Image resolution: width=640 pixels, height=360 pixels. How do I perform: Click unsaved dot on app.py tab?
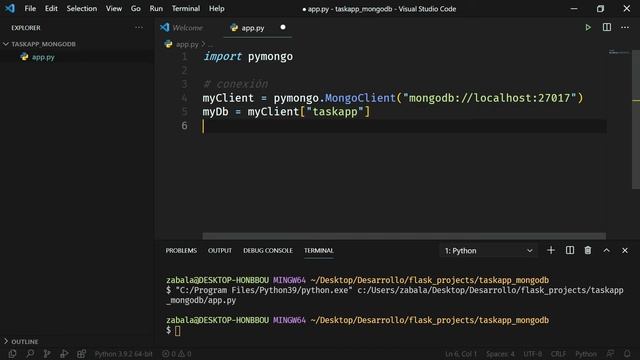coord(282,27)
